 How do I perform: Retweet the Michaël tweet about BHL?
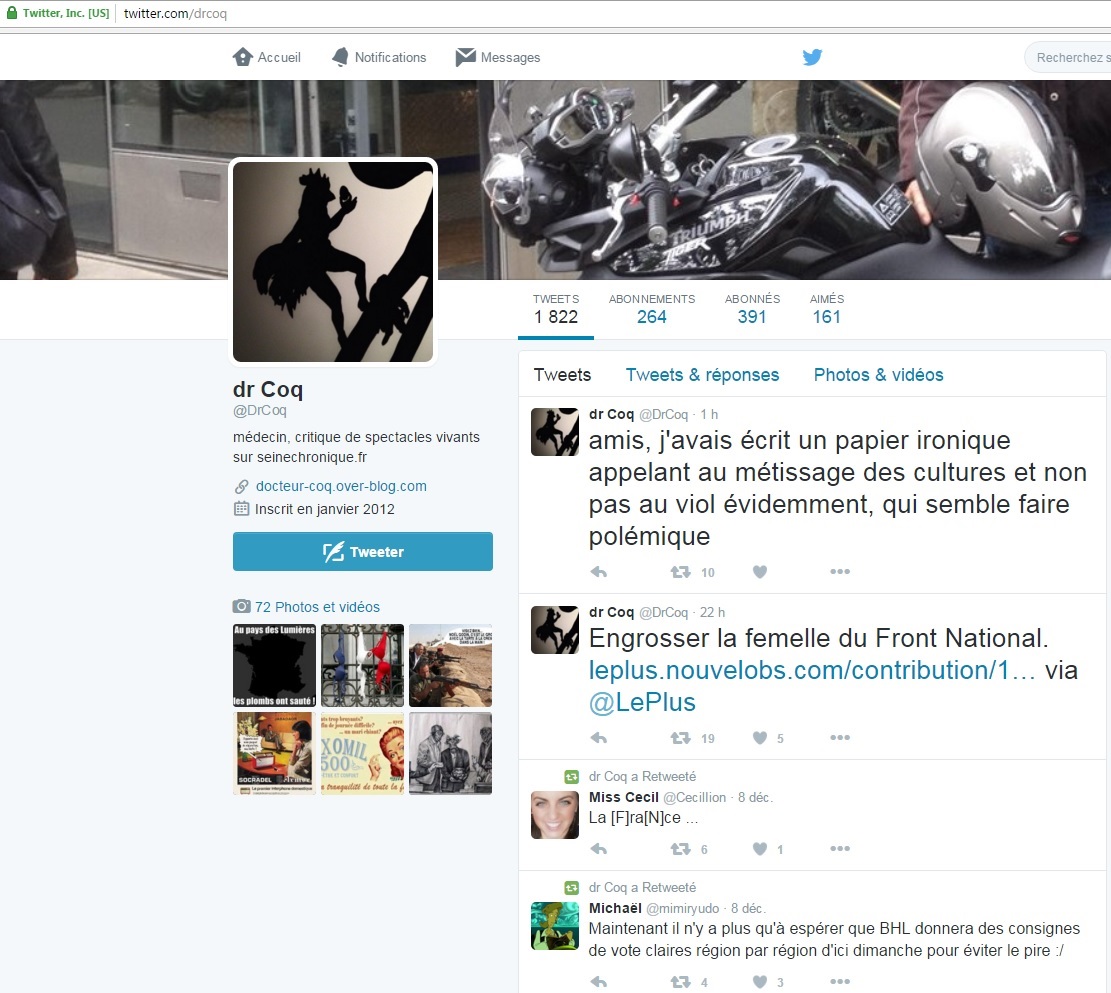click(680, 982)
